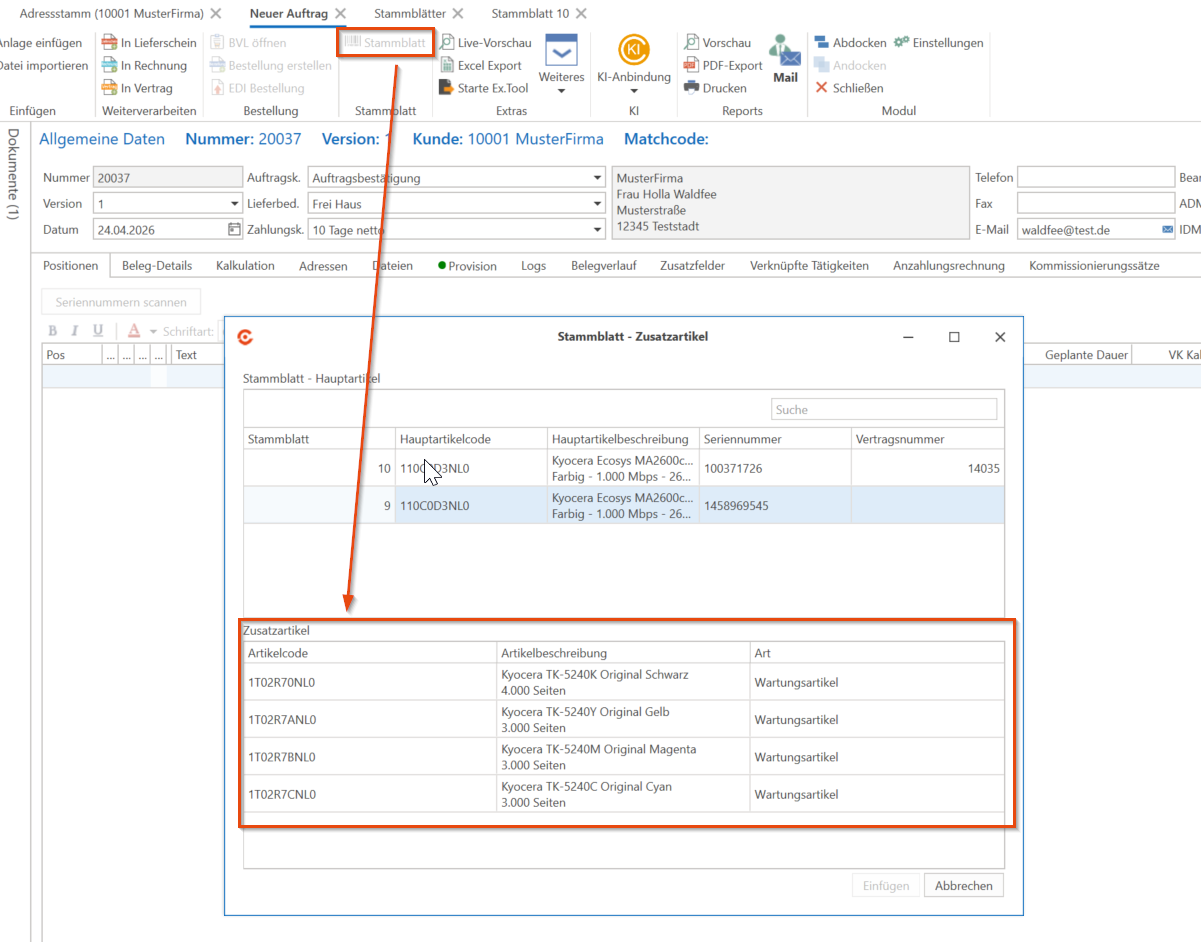
Task: Open the Datum calendar picker
Action: [235, 230]
